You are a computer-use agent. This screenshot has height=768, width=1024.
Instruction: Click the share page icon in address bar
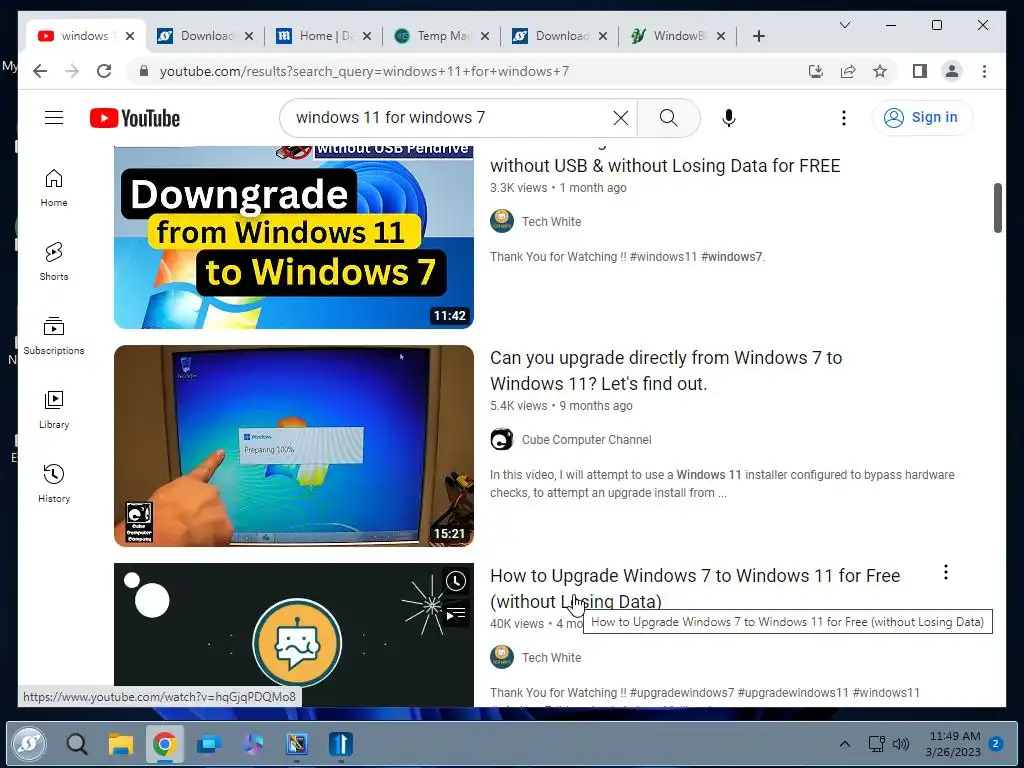point(848,71)
